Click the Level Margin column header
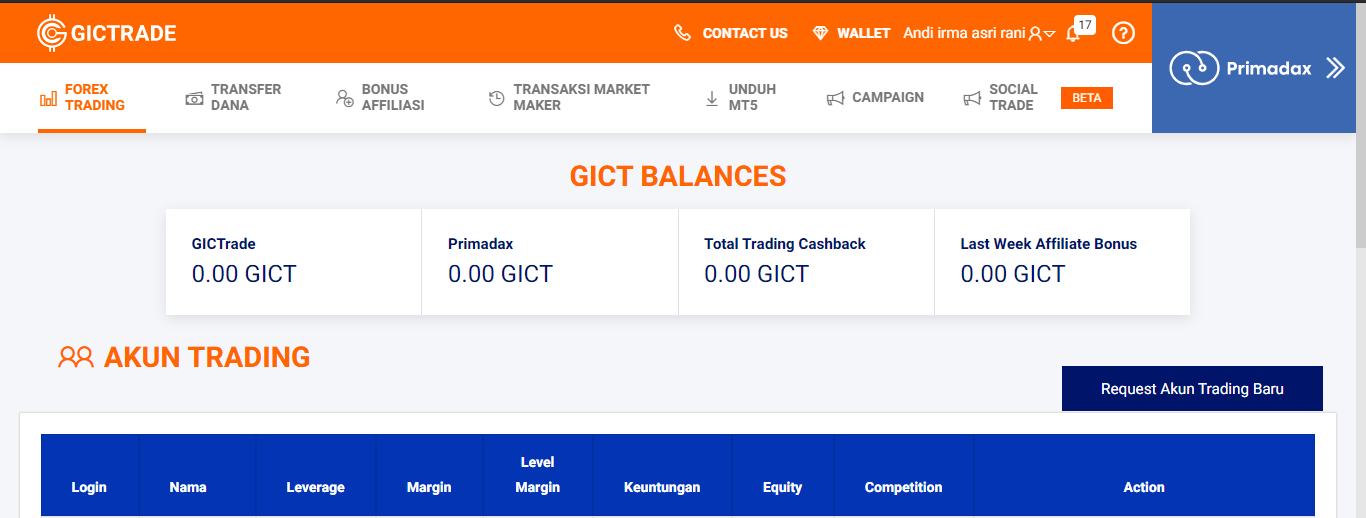1366x518 pixels. (x=537, y=475)
